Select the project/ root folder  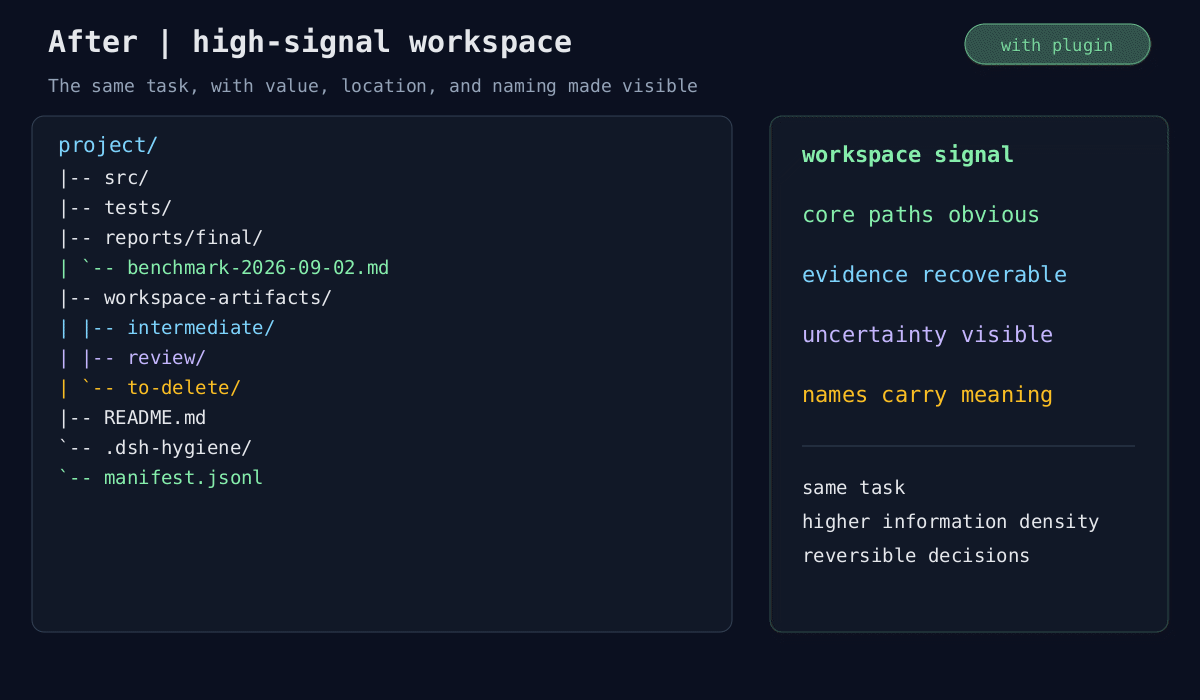click(108, 145)
